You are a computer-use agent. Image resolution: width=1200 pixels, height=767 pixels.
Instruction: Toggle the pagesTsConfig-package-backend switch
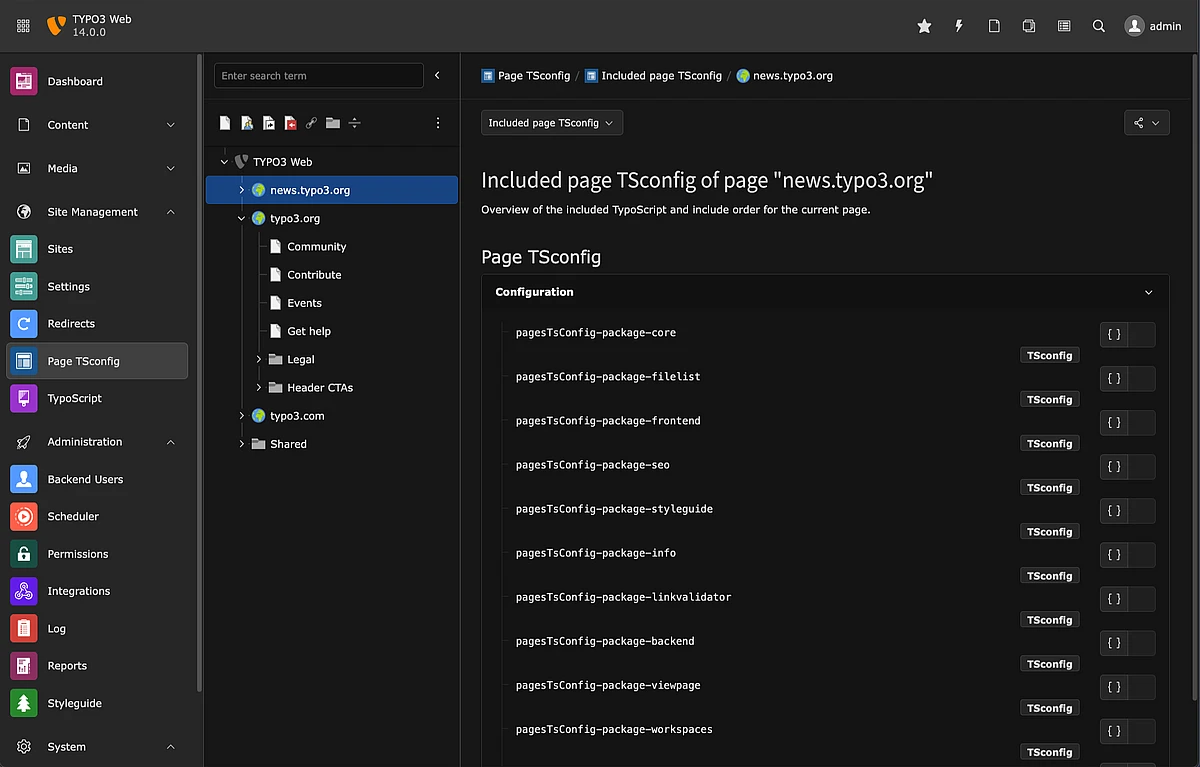(1127, 643)
